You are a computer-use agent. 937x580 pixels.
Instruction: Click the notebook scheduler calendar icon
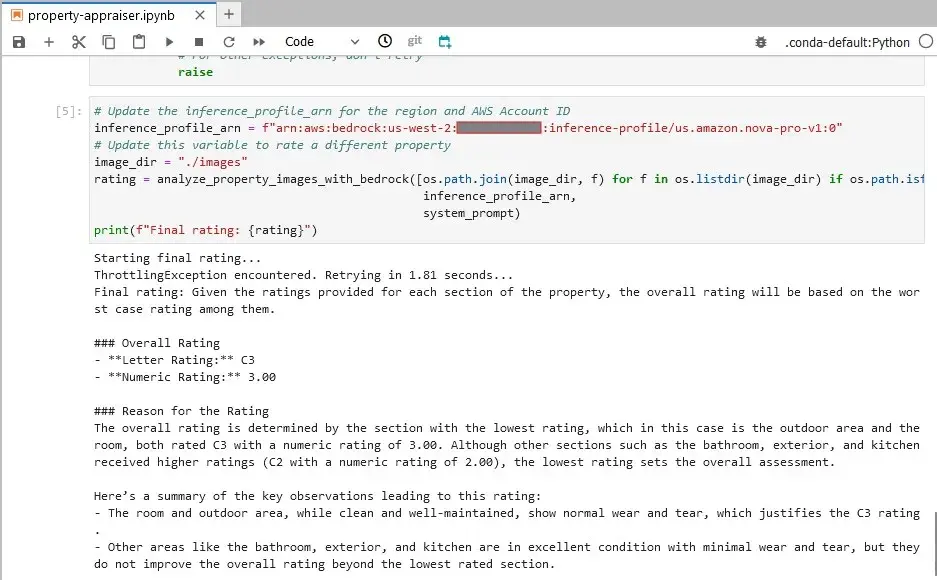(x=445, y=42)
